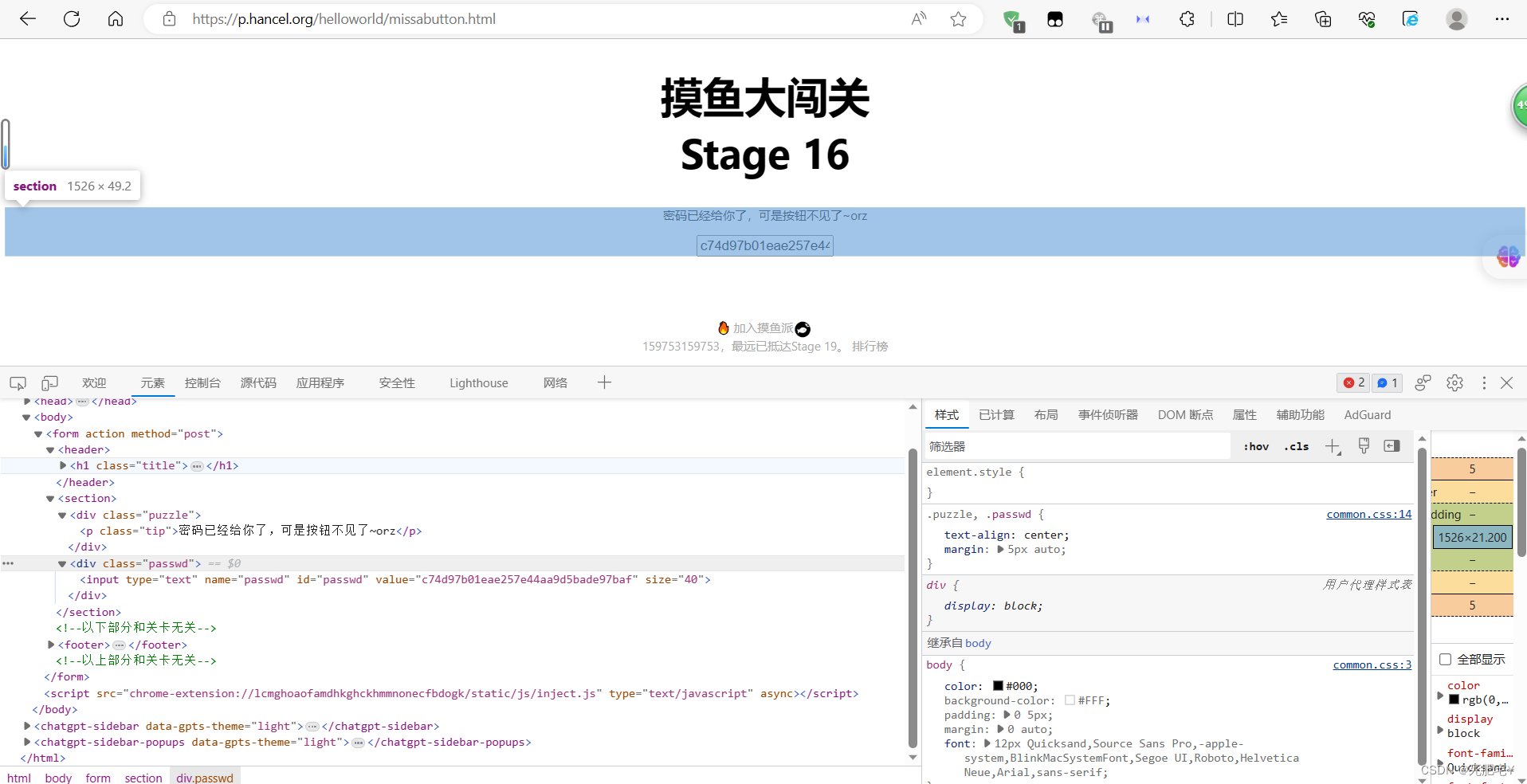
Task: Open common.css:14 source link
Action: tap(1368, 515)
